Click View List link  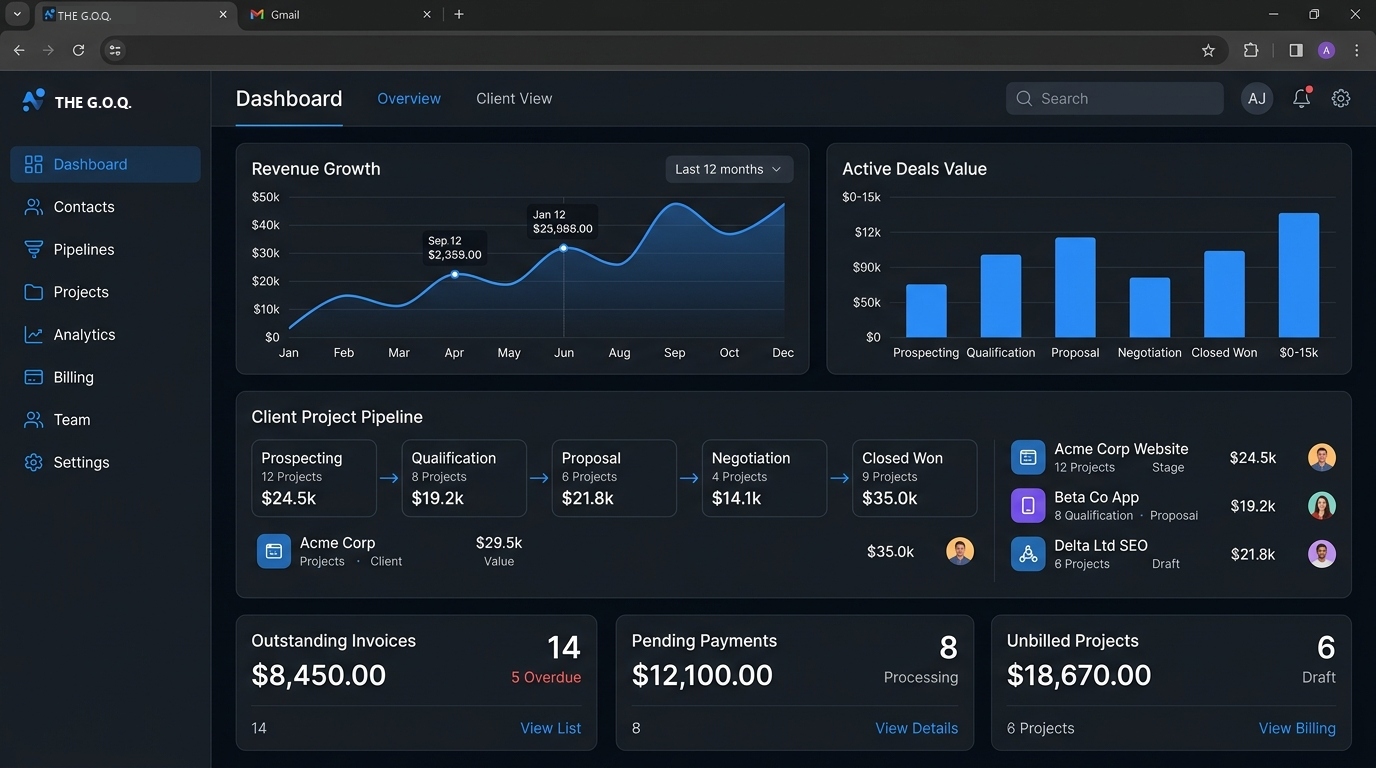coord(551,728)
